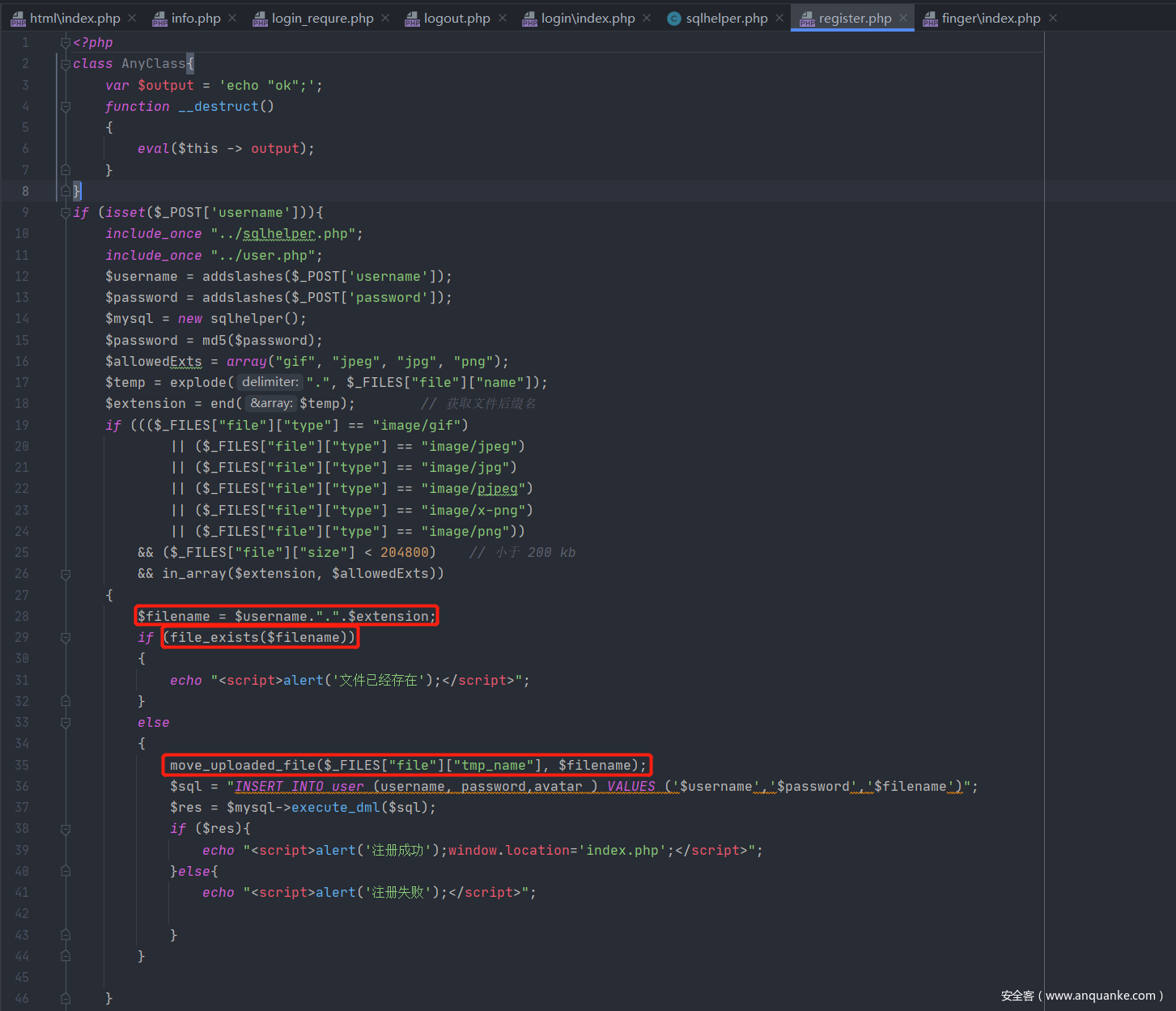Viewport: 1176px width, 1011px height.
Task: Open the info.php editor tab
Action: click(x=195, y=18)
